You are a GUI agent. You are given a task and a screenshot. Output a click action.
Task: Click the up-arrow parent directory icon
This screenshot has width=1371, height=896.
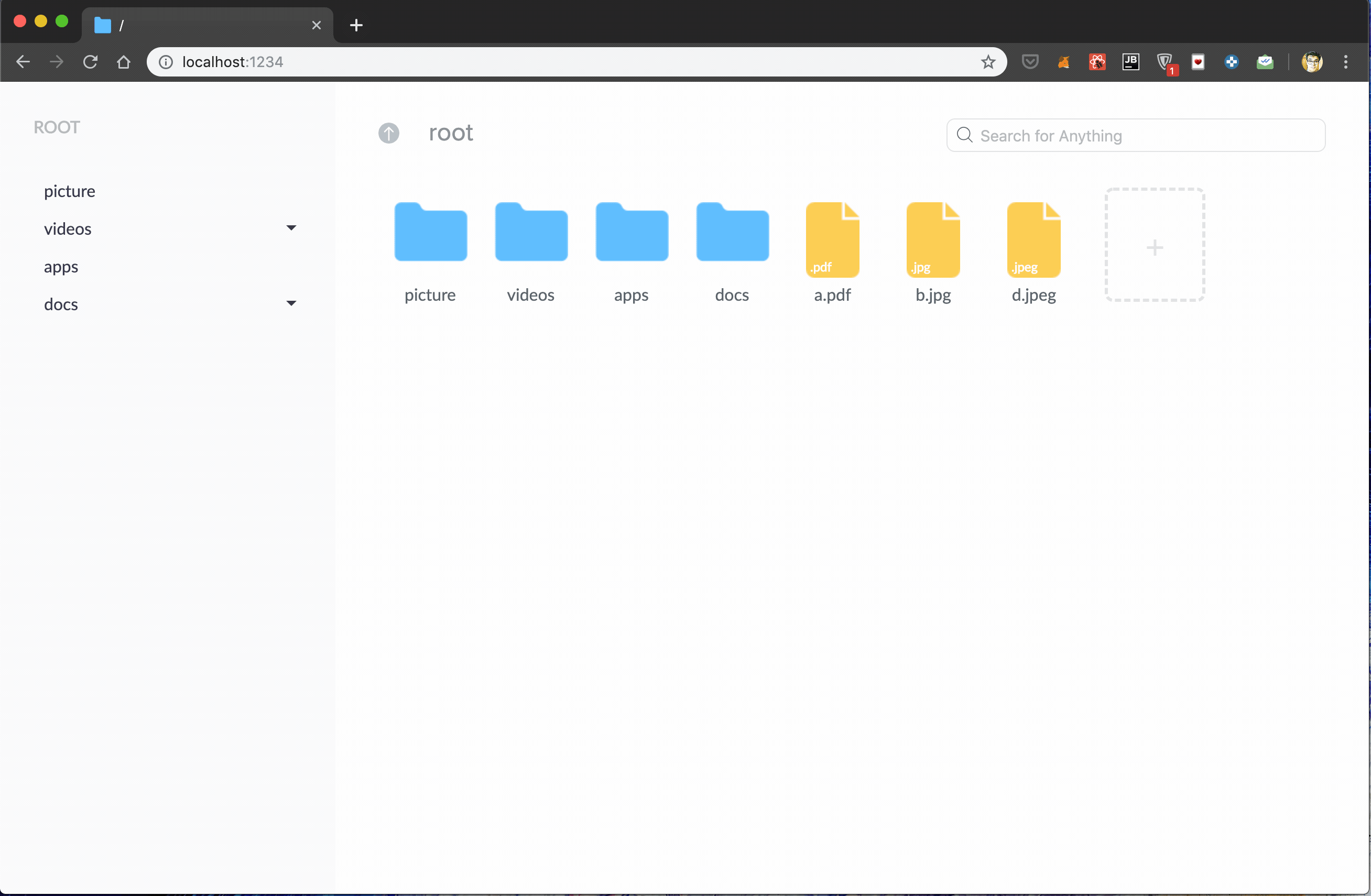click(x=388, y=133)
